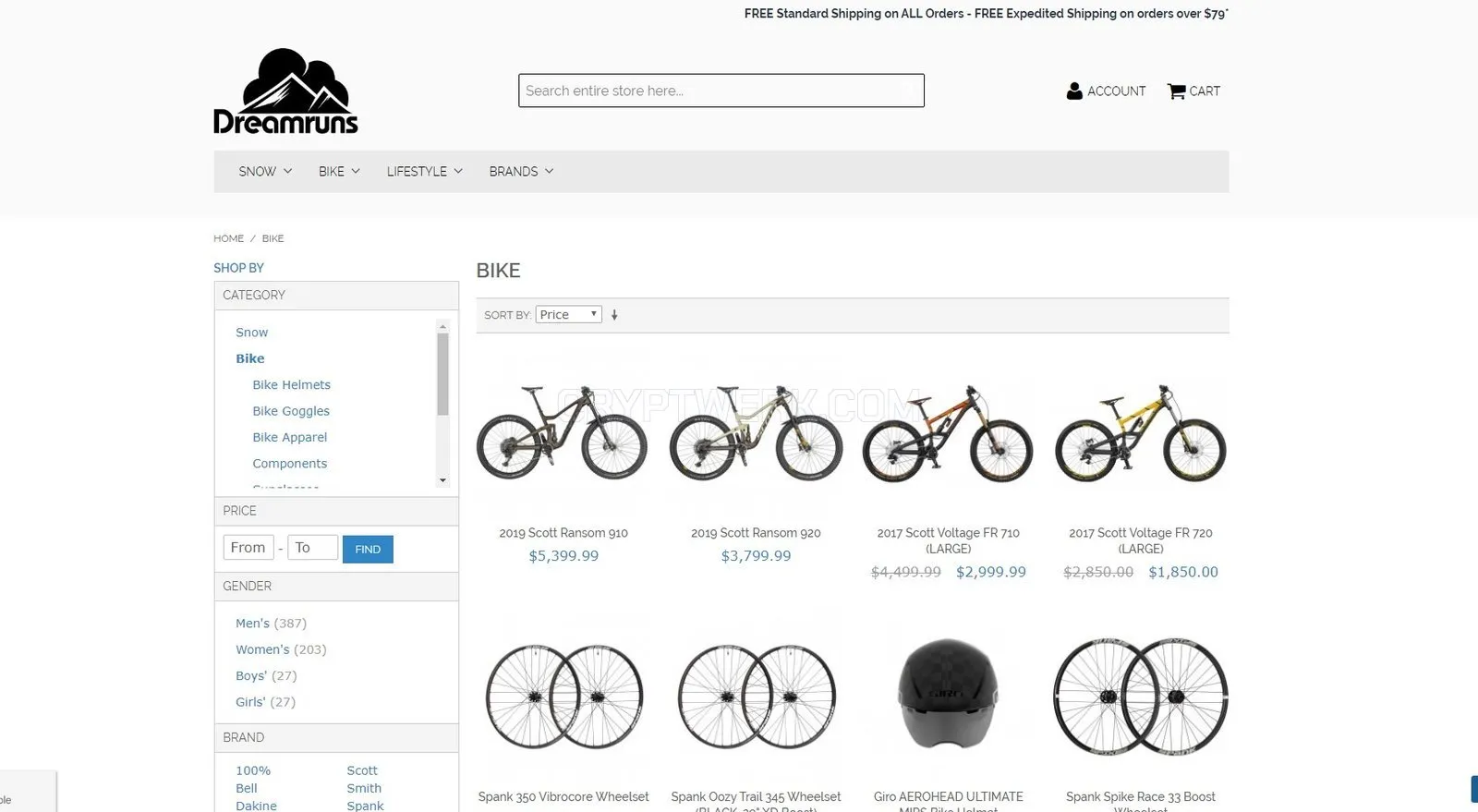Open Bike Apparel subcategory
Viewport: 1478px width, 812px height.
pos(290,437)
